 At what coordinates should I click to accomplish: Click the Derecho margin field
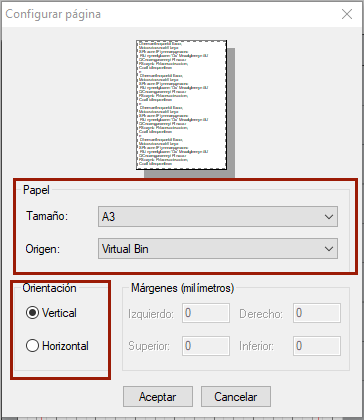pos(317,313)
